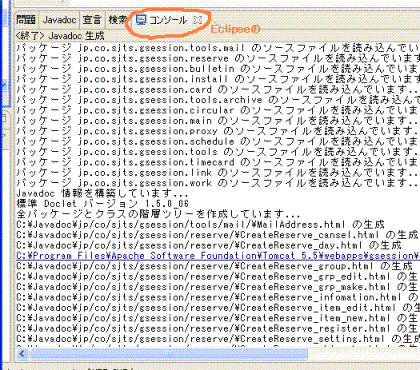Screen dimensions: 420x370
Task: Click the 標準 Doclet バージョン 1.5.0_06 line
Action: click(x=102, y=203)
